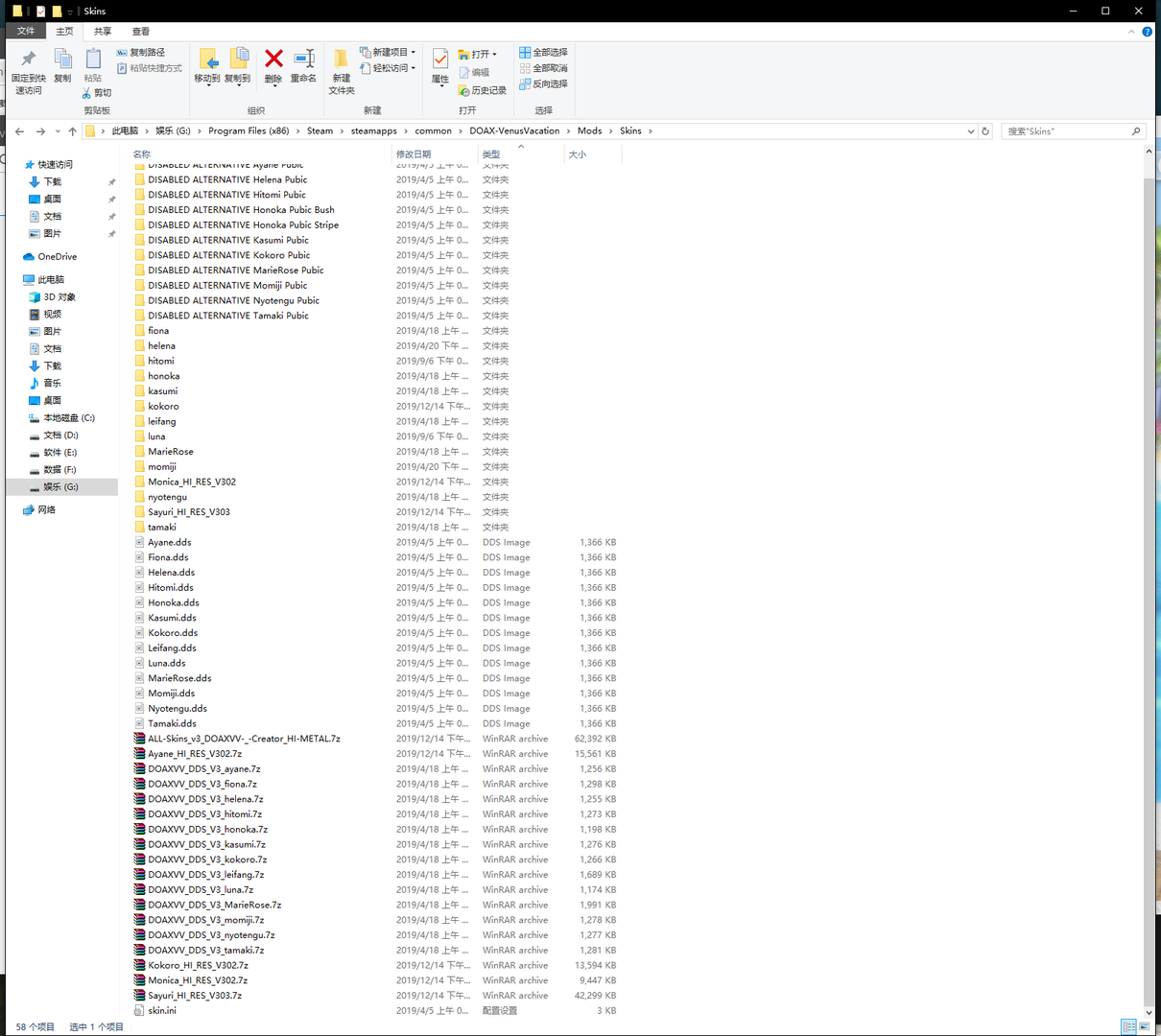Click the Paste icon in the ribbon
This screenshot has height=1036, width=1161.
tap(93, 59)
